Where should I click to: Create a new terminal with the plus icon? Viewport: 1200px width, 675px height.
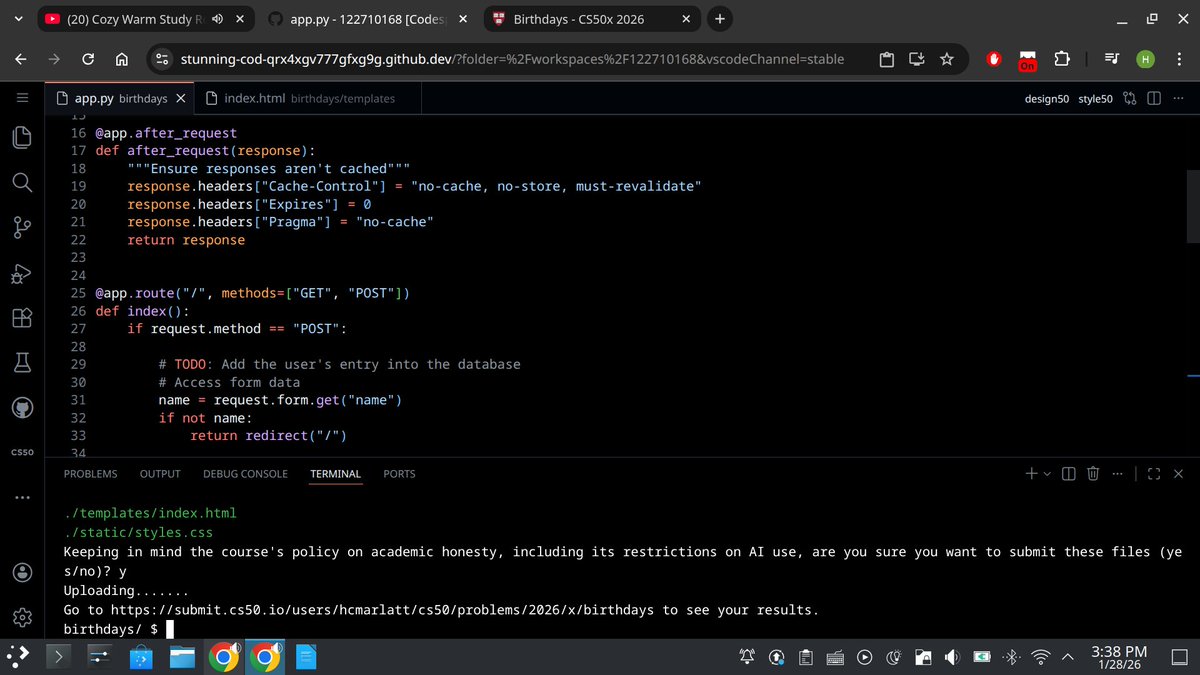tap(1031, 473)
